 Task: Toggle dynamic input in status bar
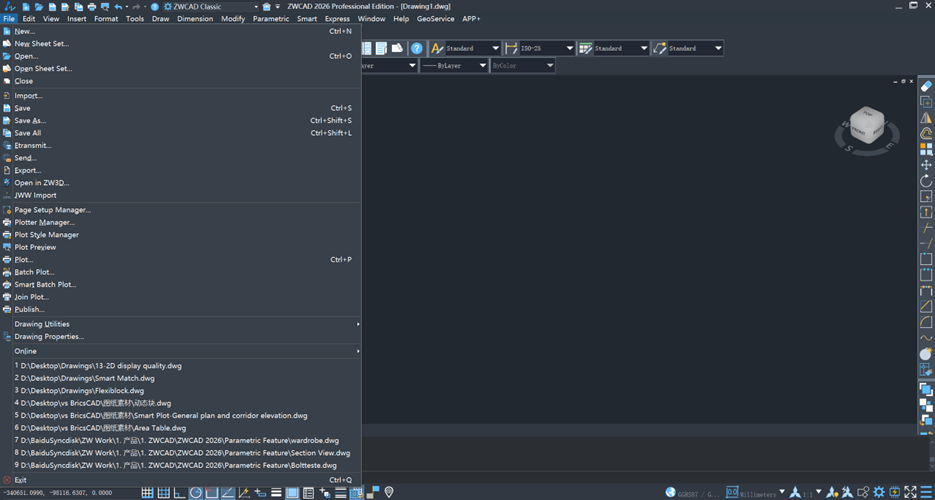coord(260,493)
